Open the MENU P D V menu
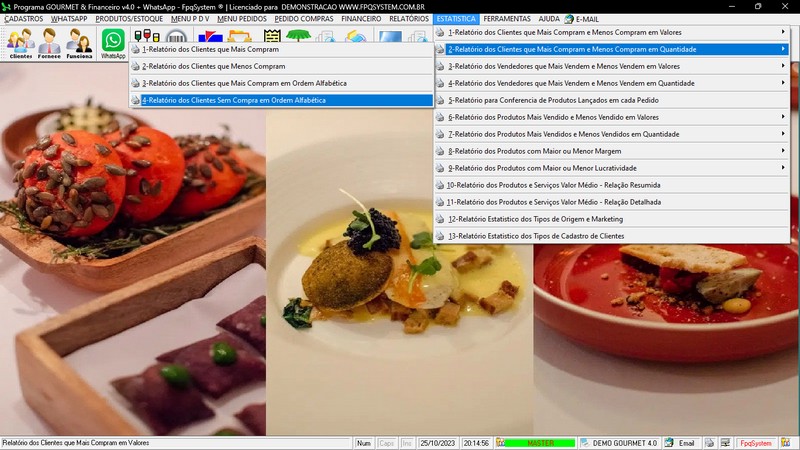Image resolution: width=800 pixels, height=450 pixels. pyautogui.click(x=190, y=19)
